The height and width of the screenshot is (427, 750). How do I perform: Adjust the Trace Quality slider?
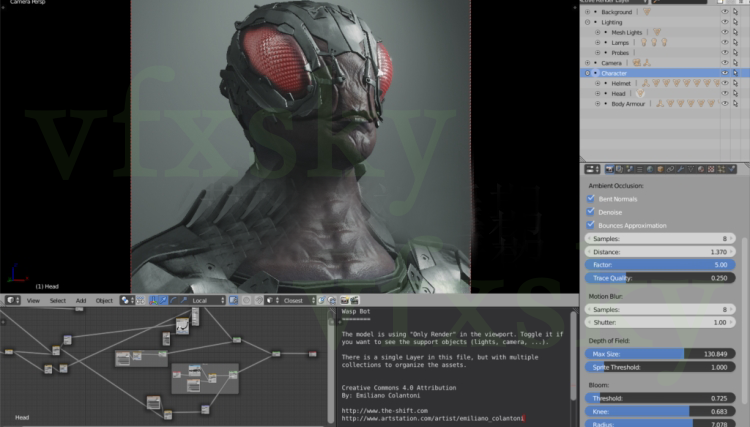coord(660,278)
